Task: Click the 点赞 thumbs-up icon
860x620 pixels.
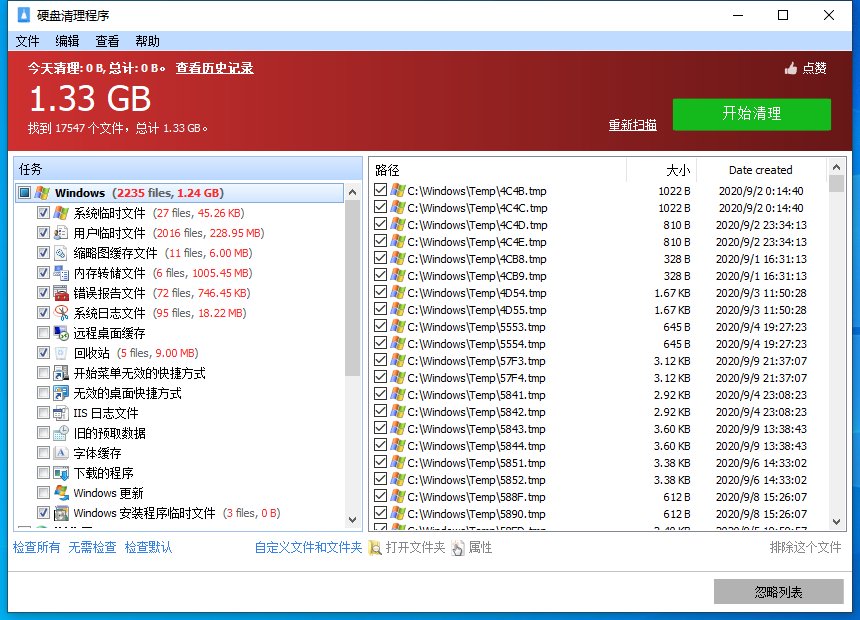Action: tap(791, 69)
